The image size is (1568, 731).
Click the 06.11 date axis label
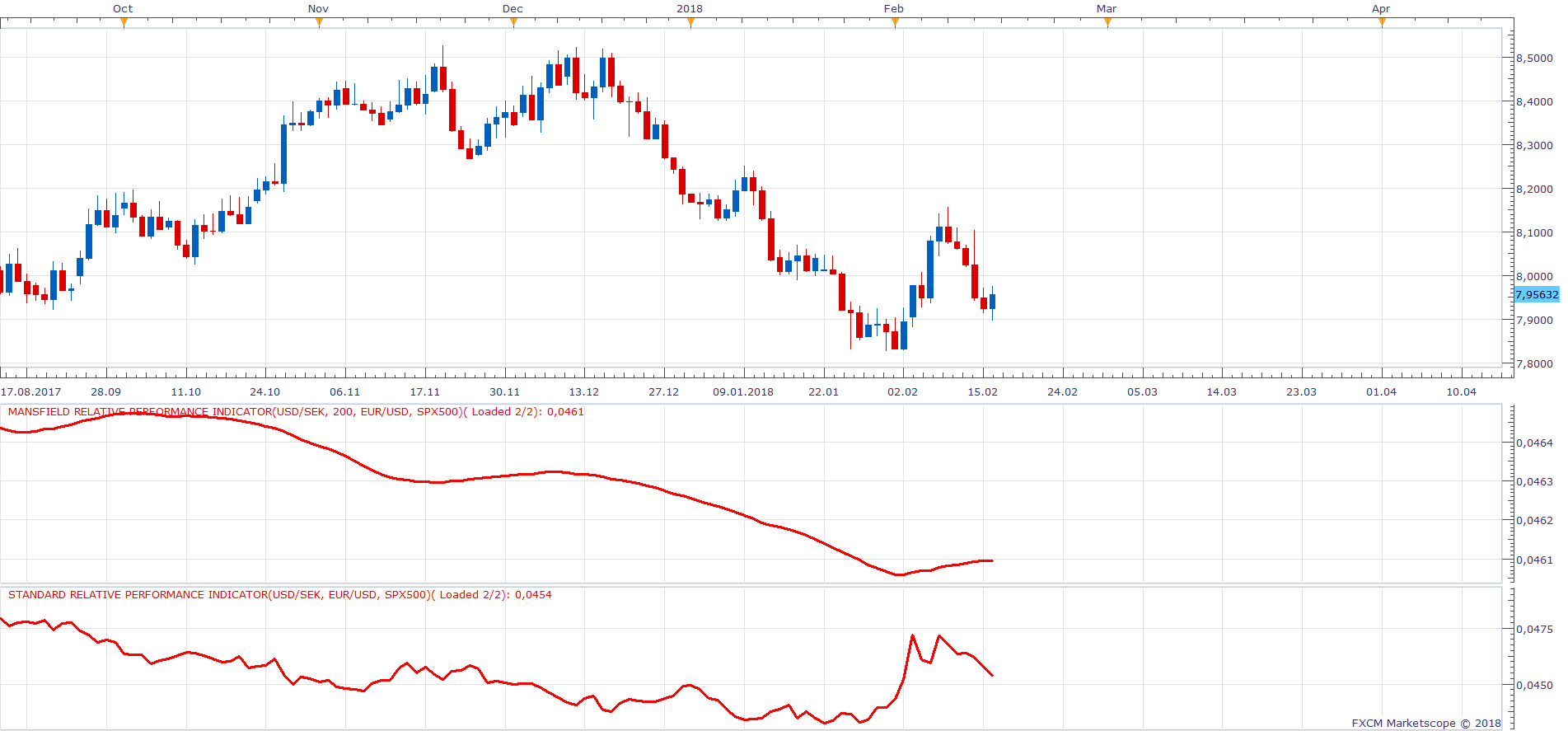click(x=345, y=391)
